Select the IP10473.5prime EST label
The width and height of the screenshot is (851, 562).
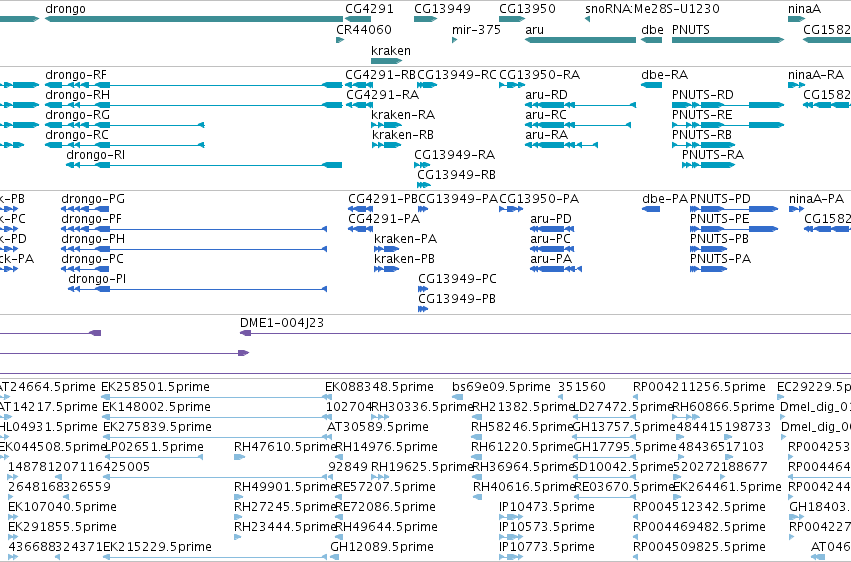[547, 507]
